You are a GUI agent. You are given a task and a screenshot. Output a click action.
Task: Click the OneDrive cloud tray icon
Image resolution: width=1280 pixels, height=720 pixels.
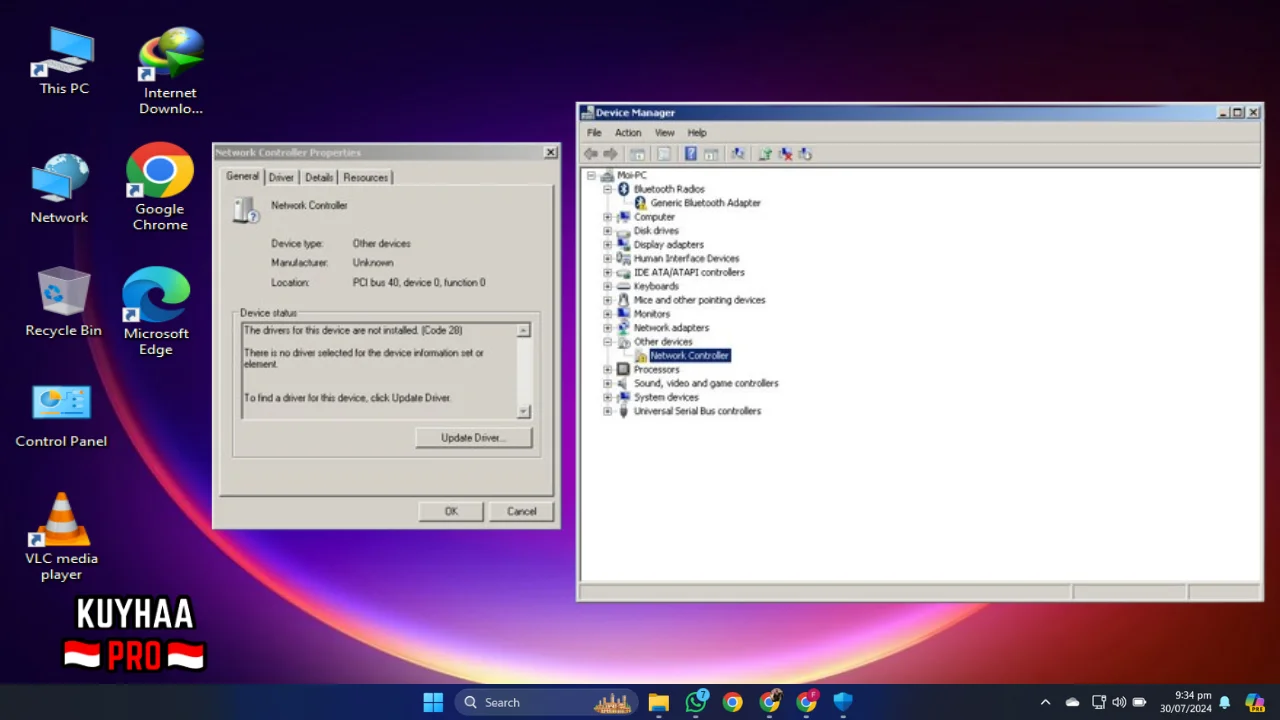pyautogui.click(x=1072, y=702)
